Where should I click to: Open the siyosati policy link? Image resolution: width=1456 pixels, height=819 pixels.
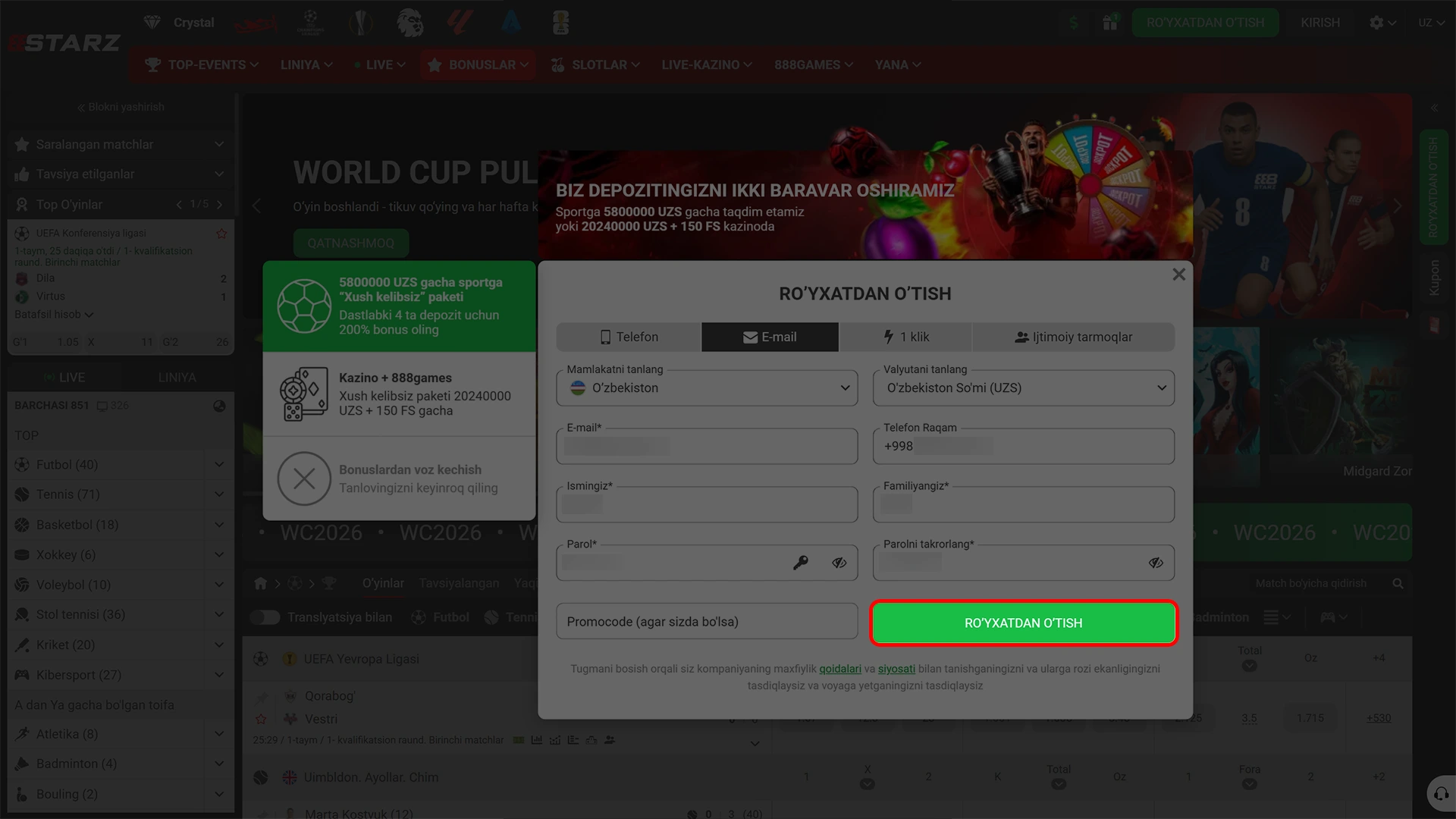896,669
